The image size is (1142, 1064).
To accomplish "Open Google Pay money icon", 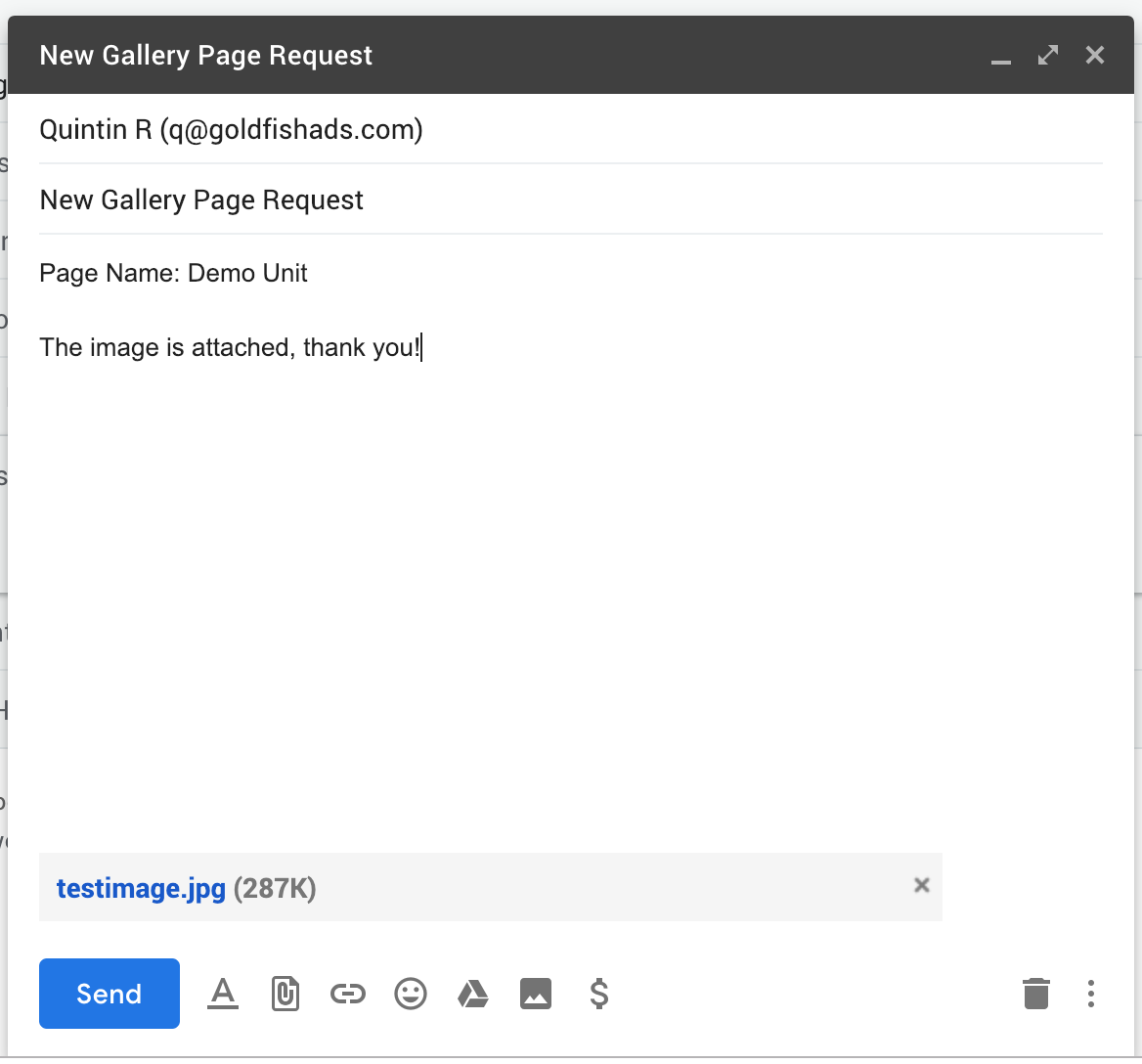I will pos(598,994).
